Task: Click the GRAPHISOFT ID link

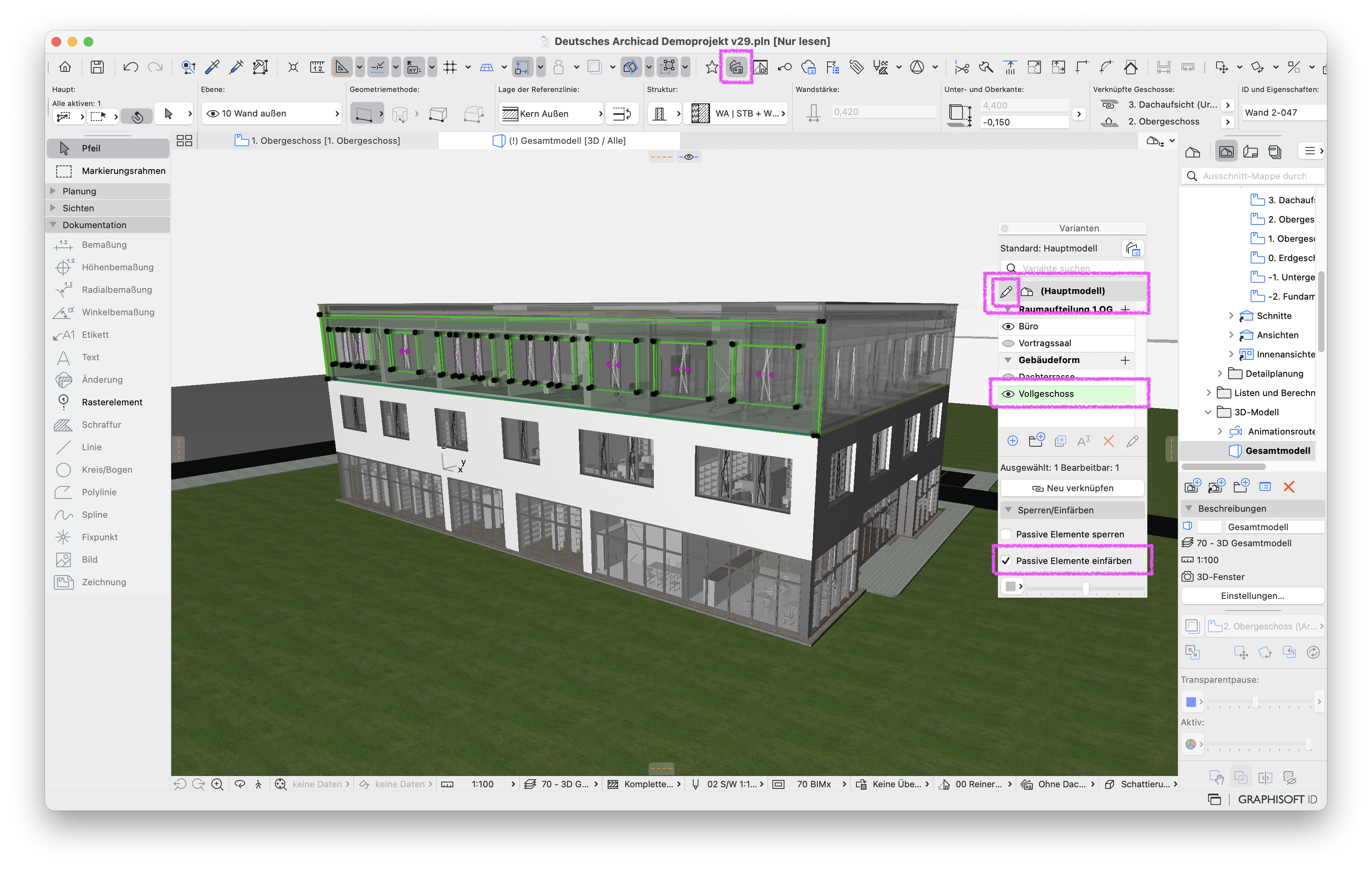Action: click(x=1277, y=799)
